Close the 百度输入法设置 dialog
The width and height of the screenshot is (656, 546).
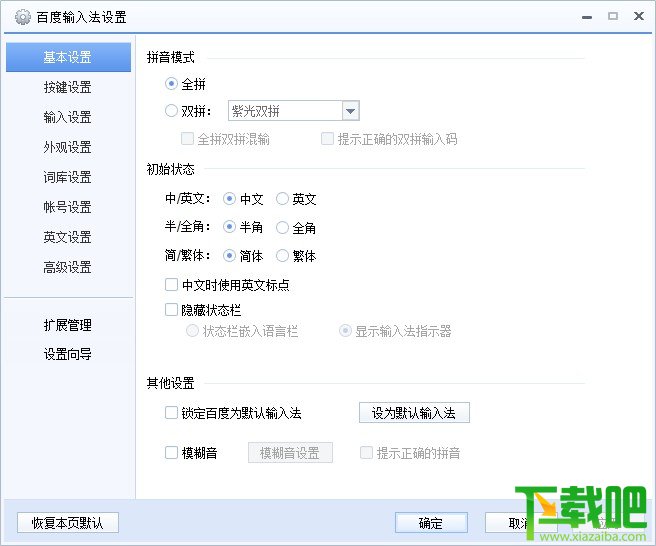(x=638, y=16)
